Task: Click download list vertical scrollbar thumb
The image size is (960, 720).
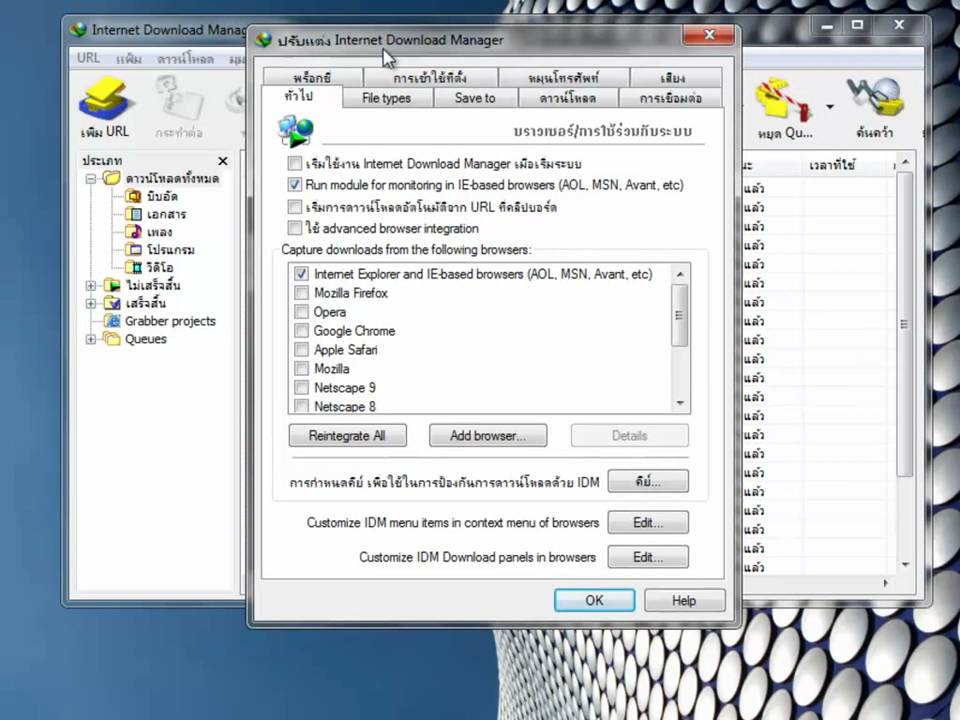Action: [x=905, y=324]
